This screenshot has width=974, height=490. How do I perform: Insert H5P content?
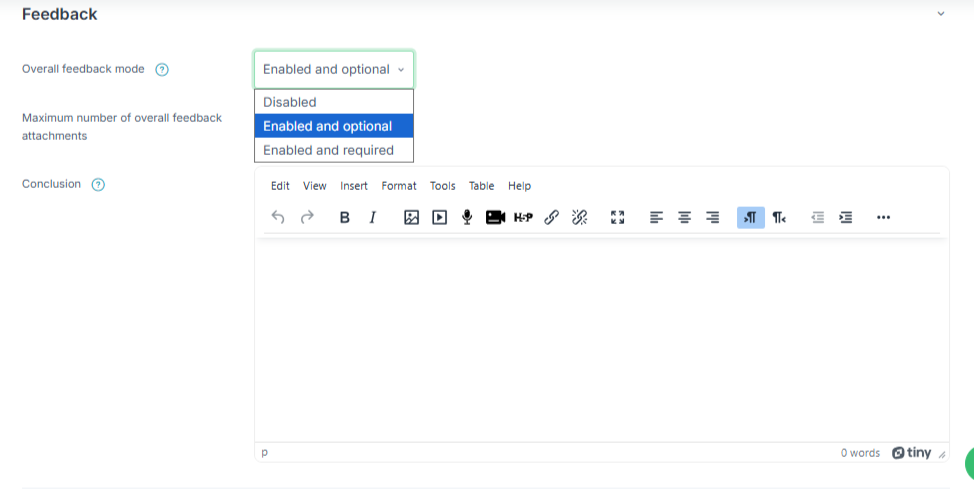point(523,217)
